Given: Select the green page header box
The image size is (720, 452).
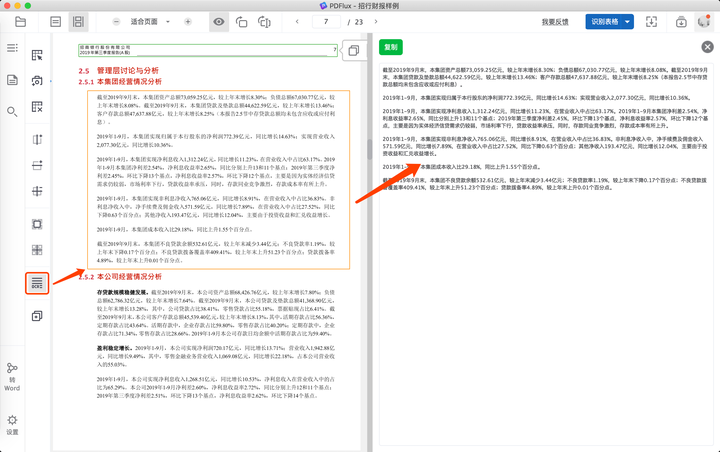Looking at the screenshot, I should (x=208, y=51).
